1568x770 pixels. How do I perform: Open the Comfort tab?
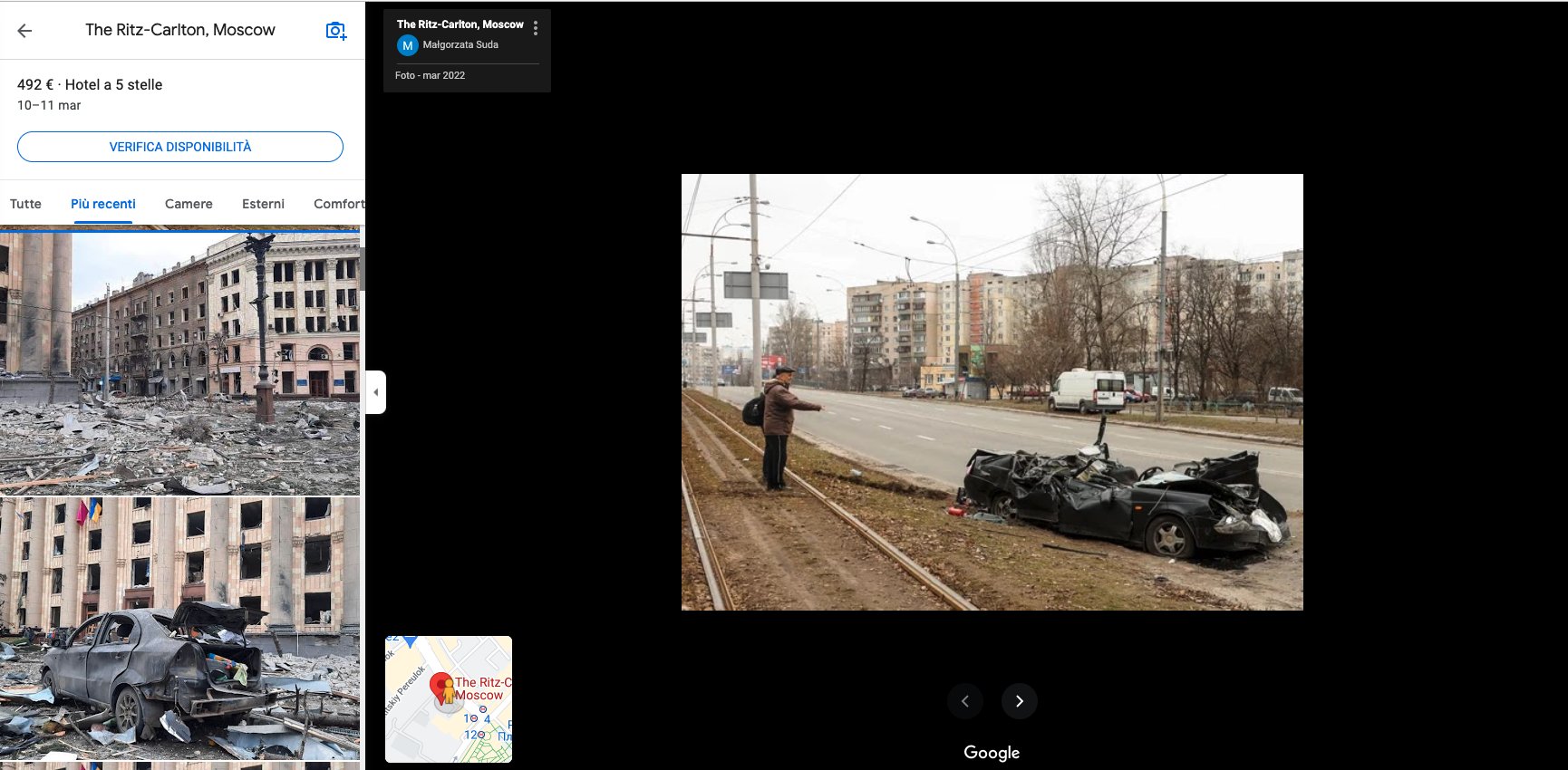click(x=339, y=204)
